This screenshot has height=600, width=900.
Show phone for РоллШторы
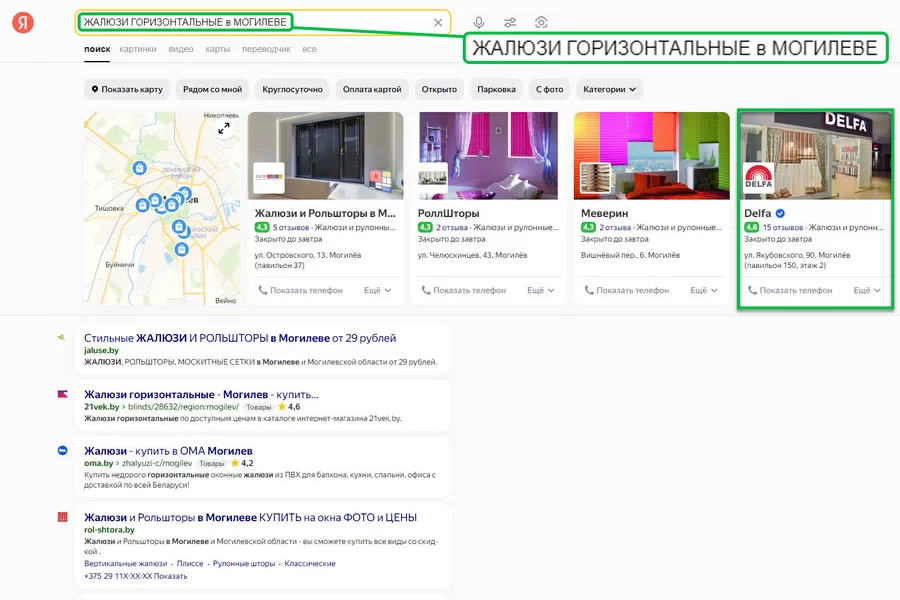[x=463, y=291]
